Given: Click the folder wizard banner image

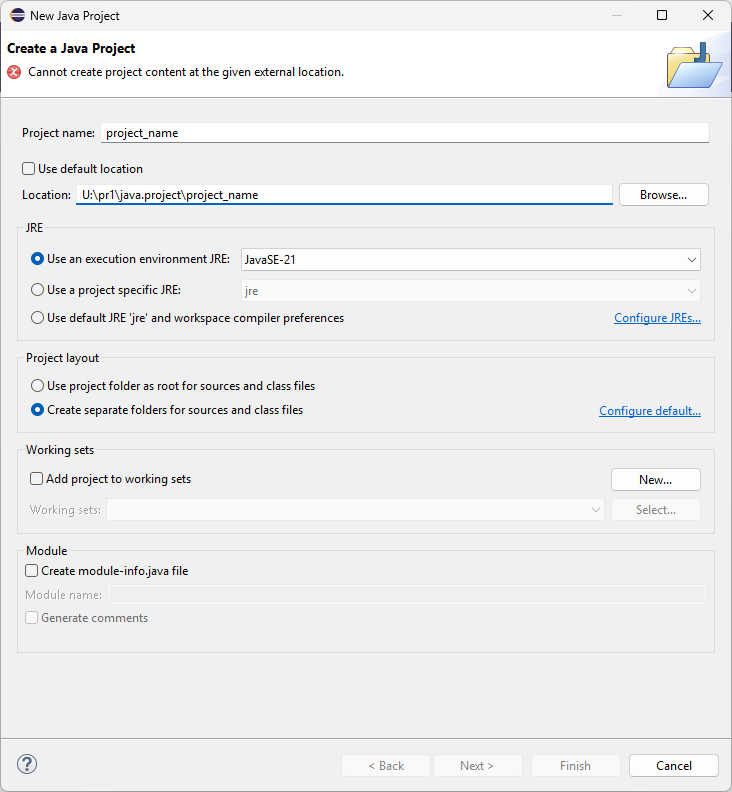Looking at the screenshot, I should [x=692, y=65].
